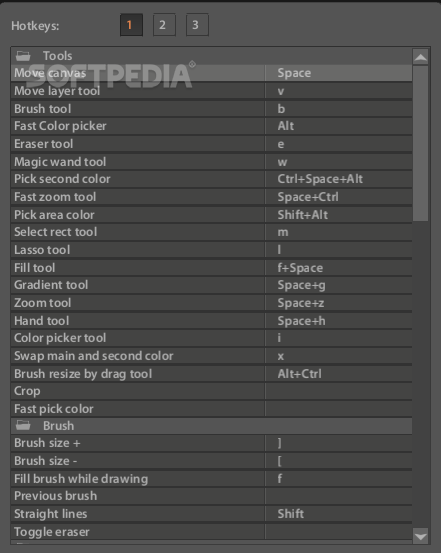Click the empty hotkey field for Crop
The height and width of the screenshot is (553, 441).
(x=339, y=391)
